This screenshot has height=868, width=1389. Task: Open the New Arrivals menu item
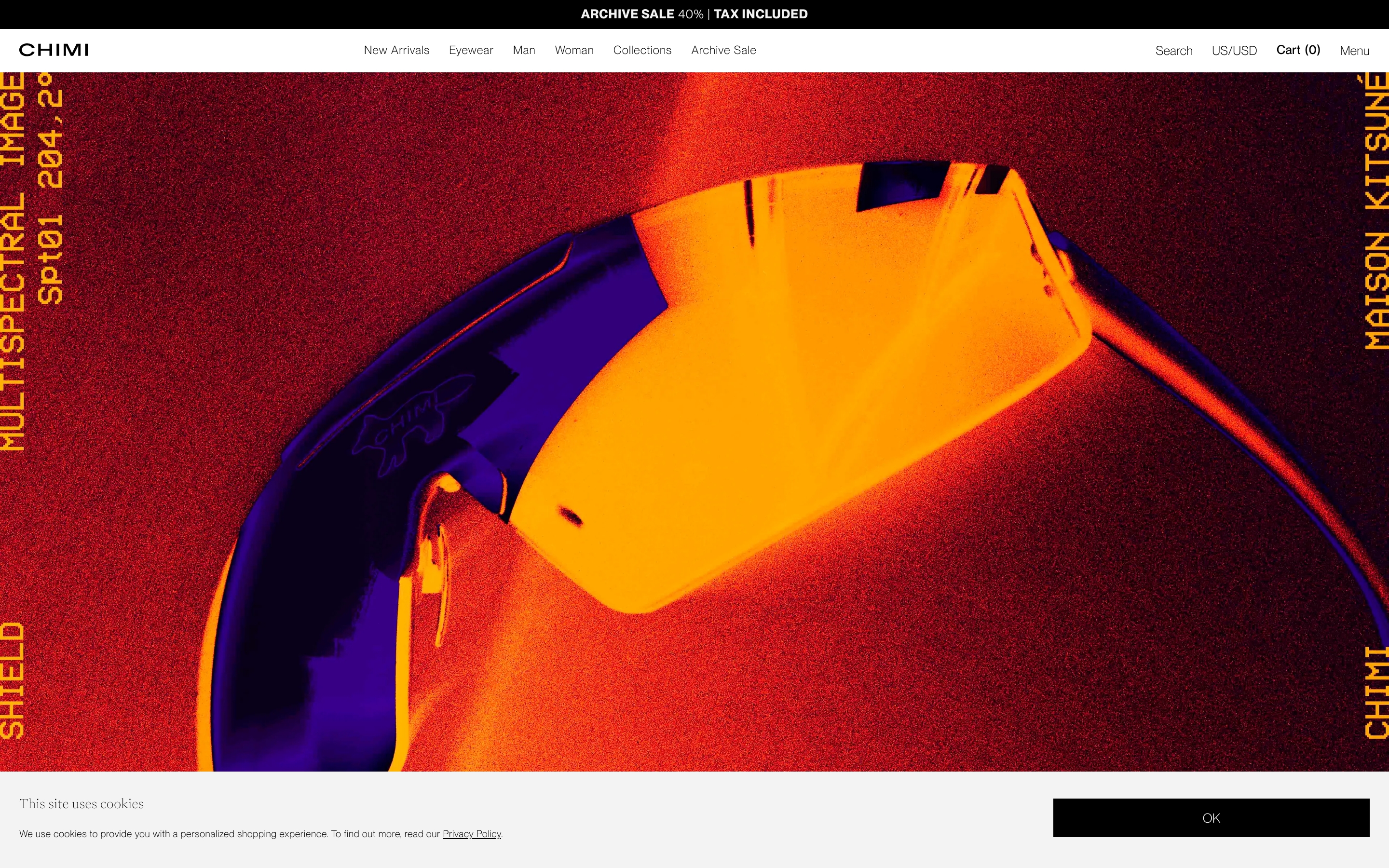click(396, 50)
